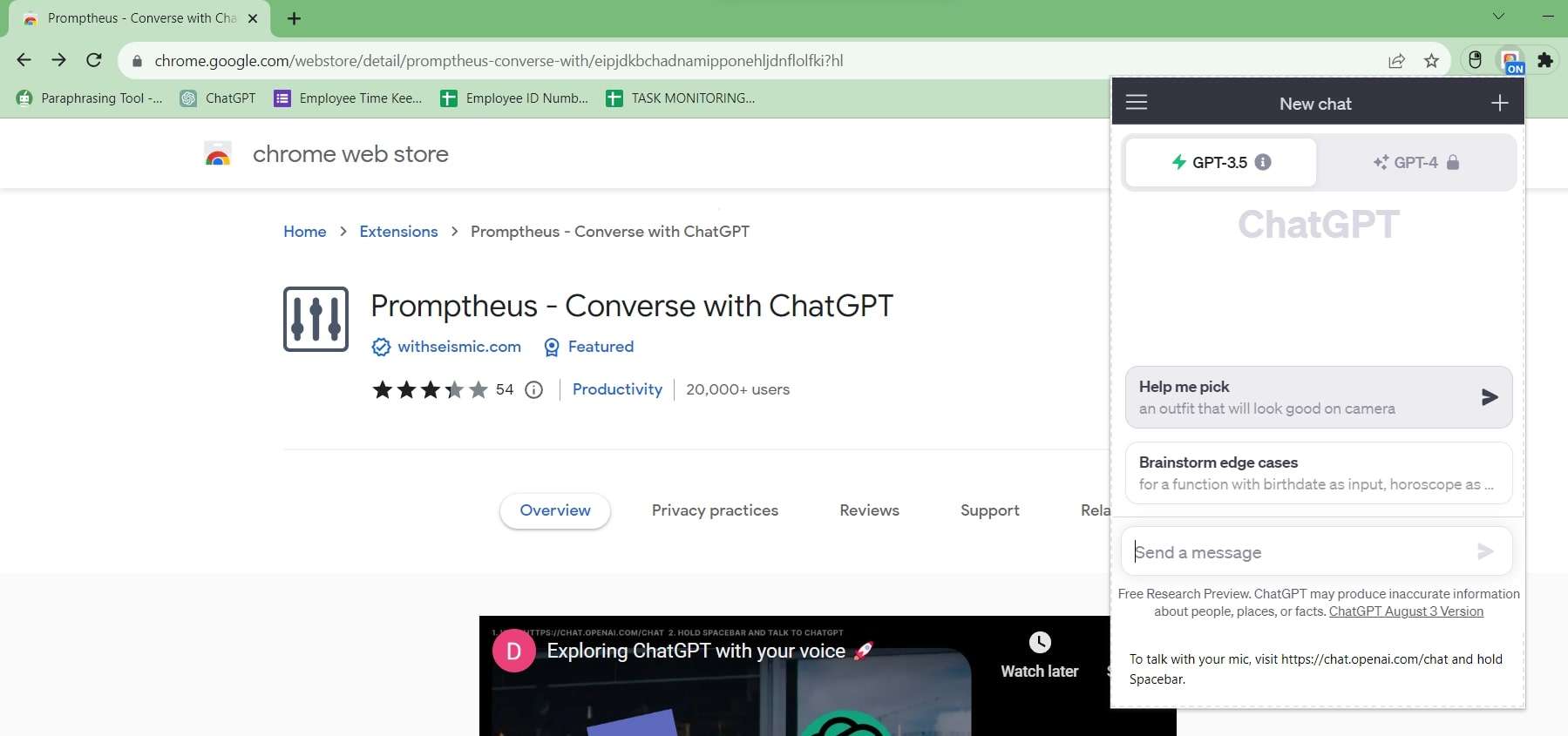Screen dimensions: 1568x736
Task: Open the Extensions breadcrumb link
Action: (x=398, y=232)
